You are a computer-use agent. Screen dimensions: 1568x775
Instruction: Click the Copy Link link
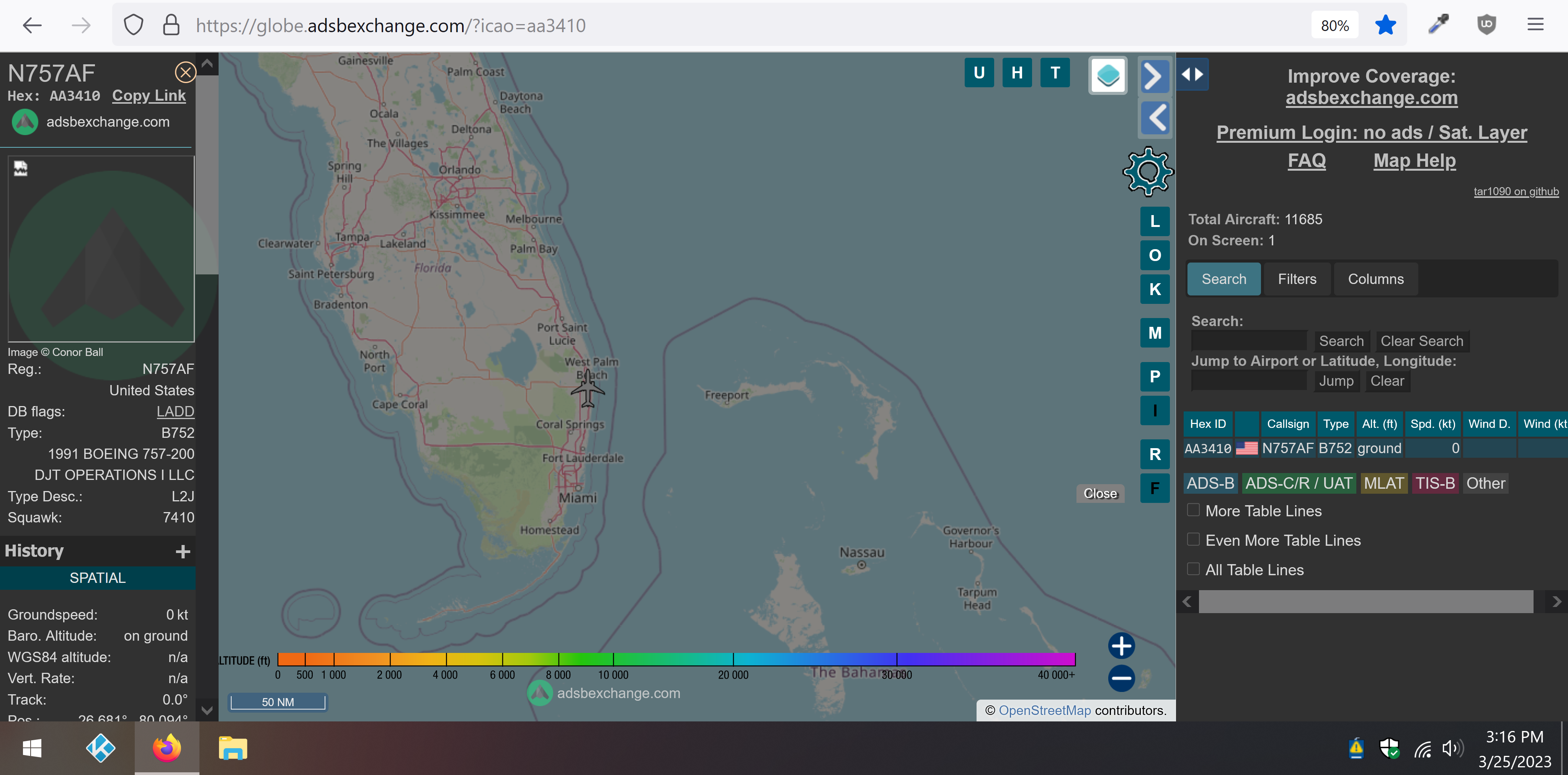149,96
